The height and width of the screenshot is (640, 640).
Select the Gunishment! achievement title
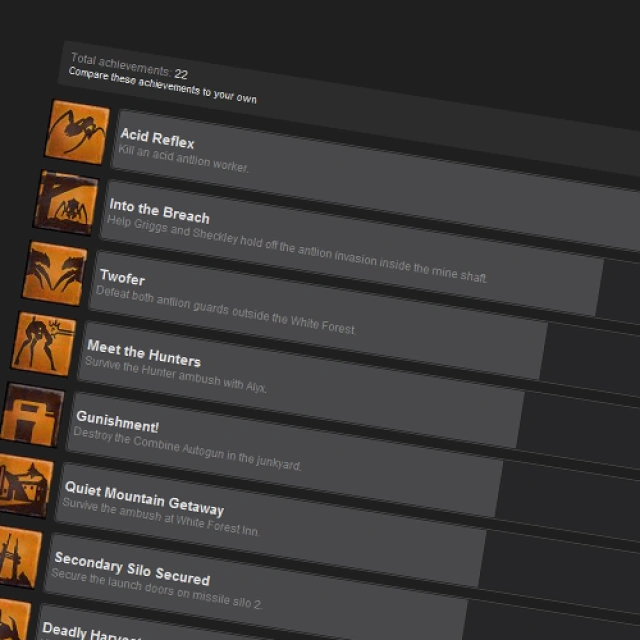[x=117, y=422]
